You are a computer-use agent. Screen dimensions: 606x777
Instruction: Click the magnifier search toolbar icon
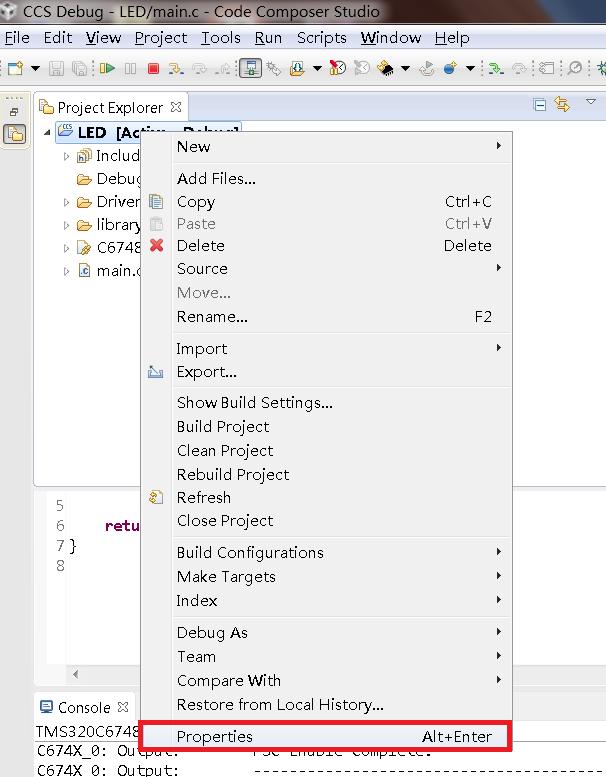pos(575,68)
